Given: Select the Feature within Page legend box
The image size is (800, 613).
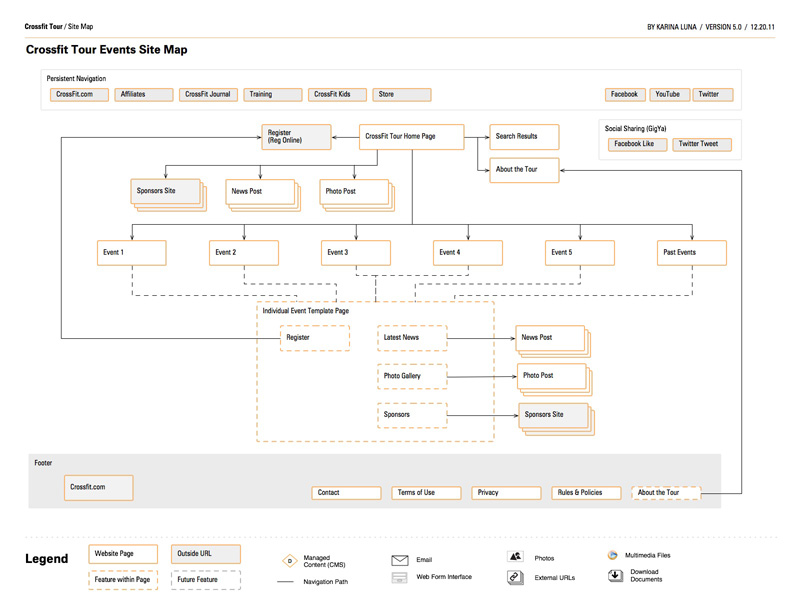Looking at the screenshot, I should [x=123, y=580].
